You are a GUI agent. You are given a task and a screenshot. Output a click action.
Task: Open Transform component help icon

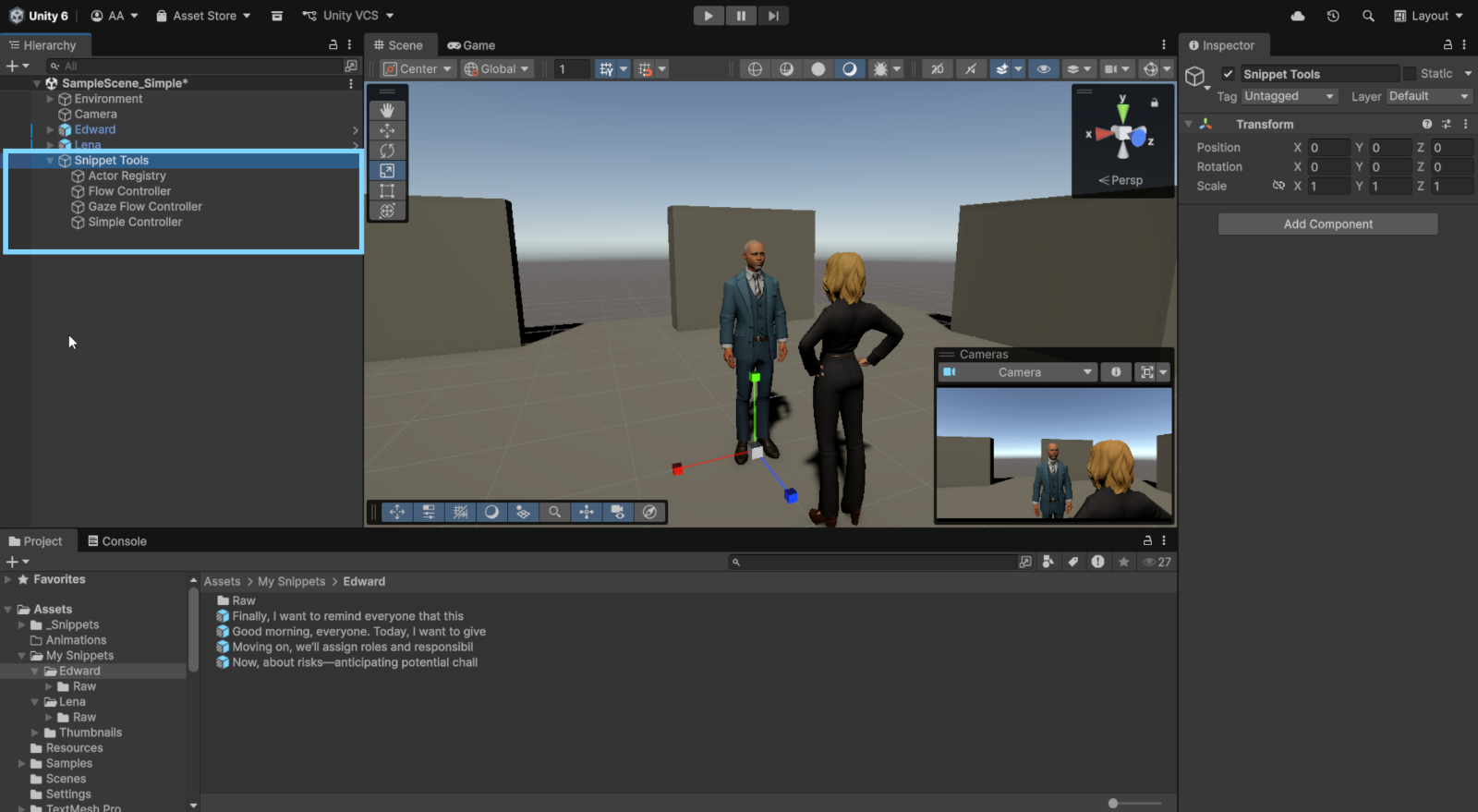point(1427,124)
